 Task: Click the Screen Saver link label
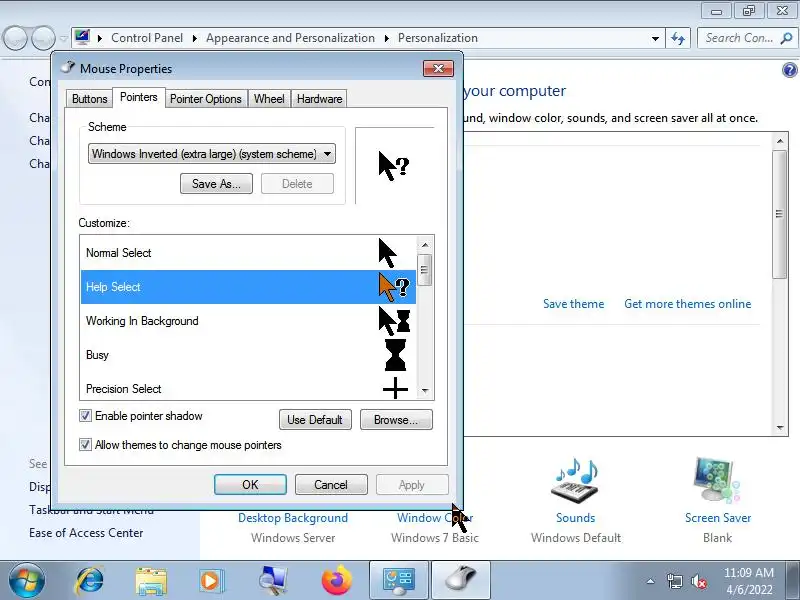(x=718, y=518)
